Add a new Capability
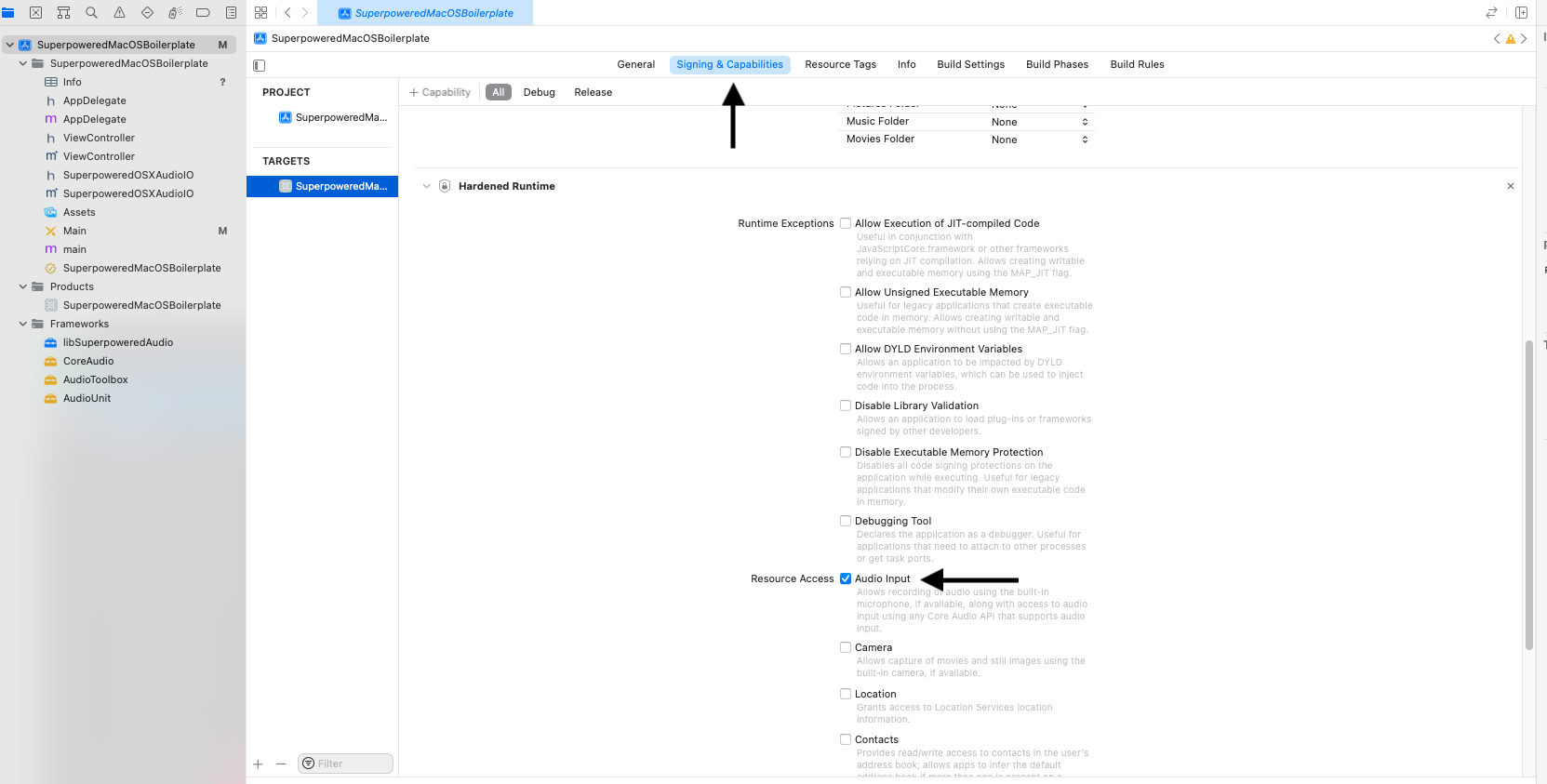Image resolution: width=1547 pixels, height=784 pixels. coord(440,92)
